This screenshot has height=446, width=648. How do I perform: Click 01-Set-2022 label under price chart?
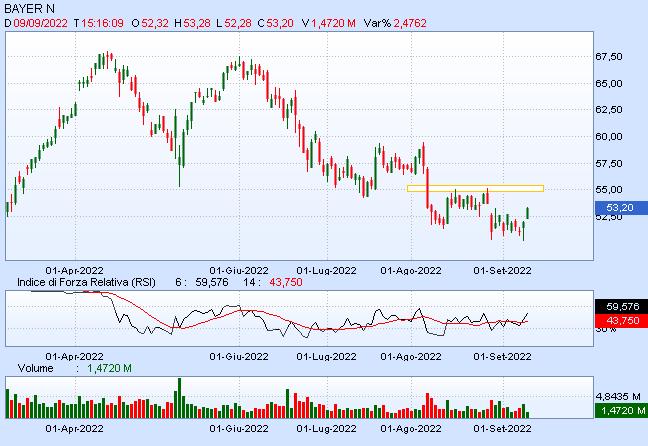(x=502, y=271)
